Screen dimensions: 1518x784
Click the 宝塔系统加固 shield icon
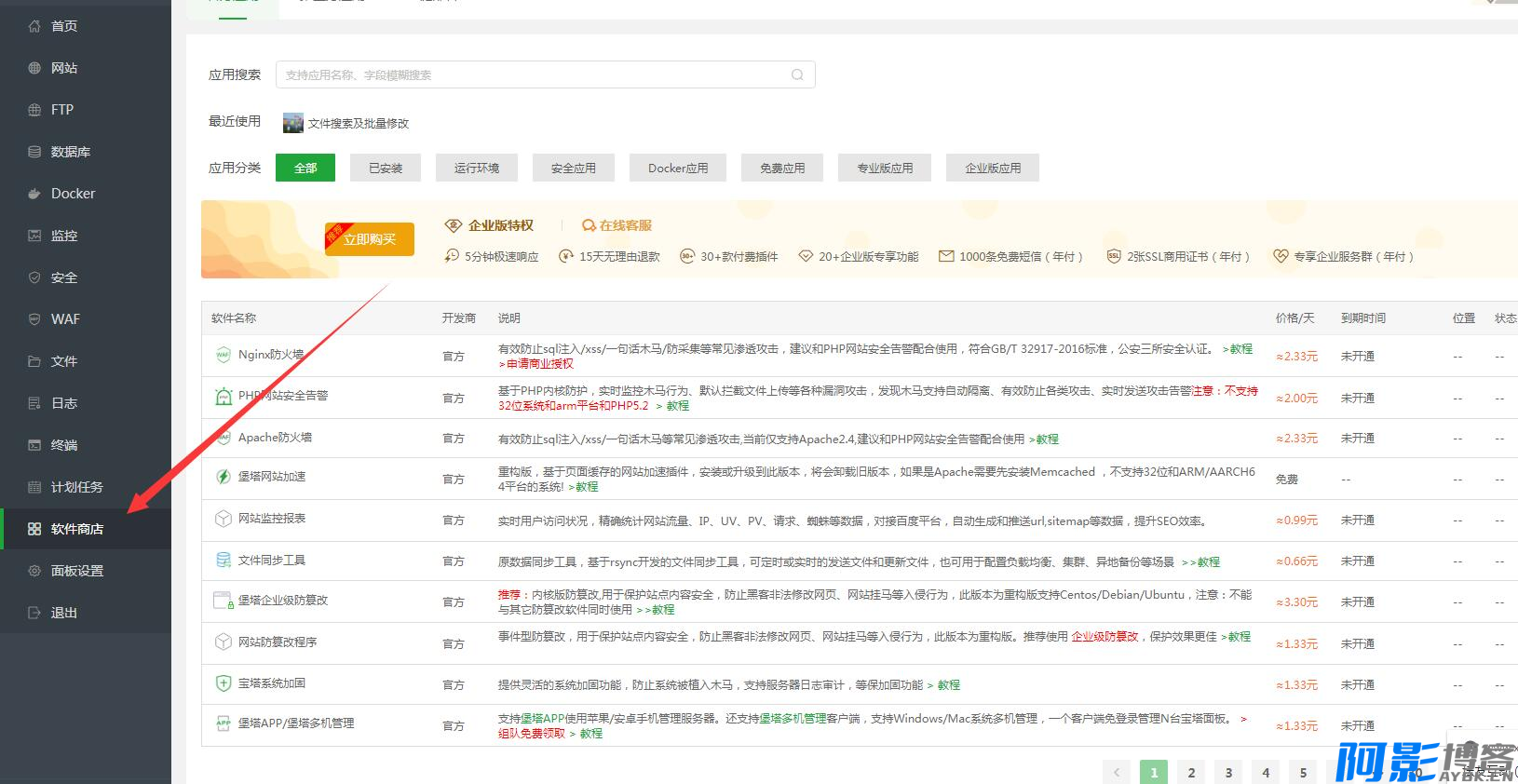tap(224, 683)
